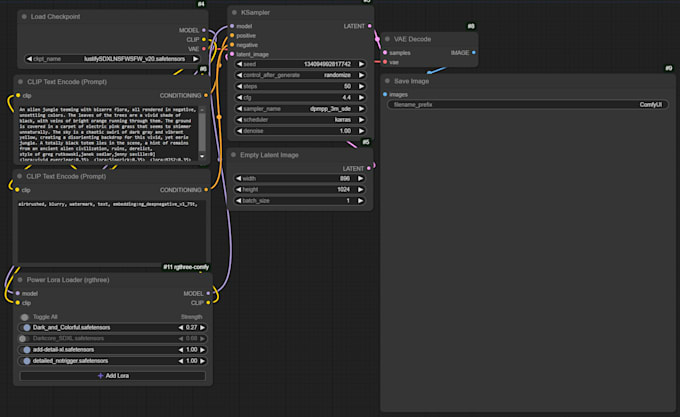Collapse the Empty Latent Image node dot
Image resolution: width=680 pixels, height=417 pixels.
[233, 155]
